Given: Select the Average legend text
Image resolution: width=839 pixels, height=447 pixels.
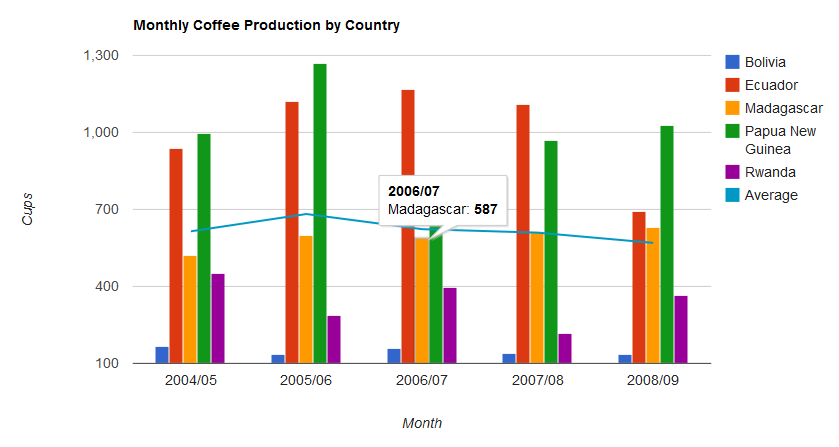Looking at the screenshot, I should (772, 195).
